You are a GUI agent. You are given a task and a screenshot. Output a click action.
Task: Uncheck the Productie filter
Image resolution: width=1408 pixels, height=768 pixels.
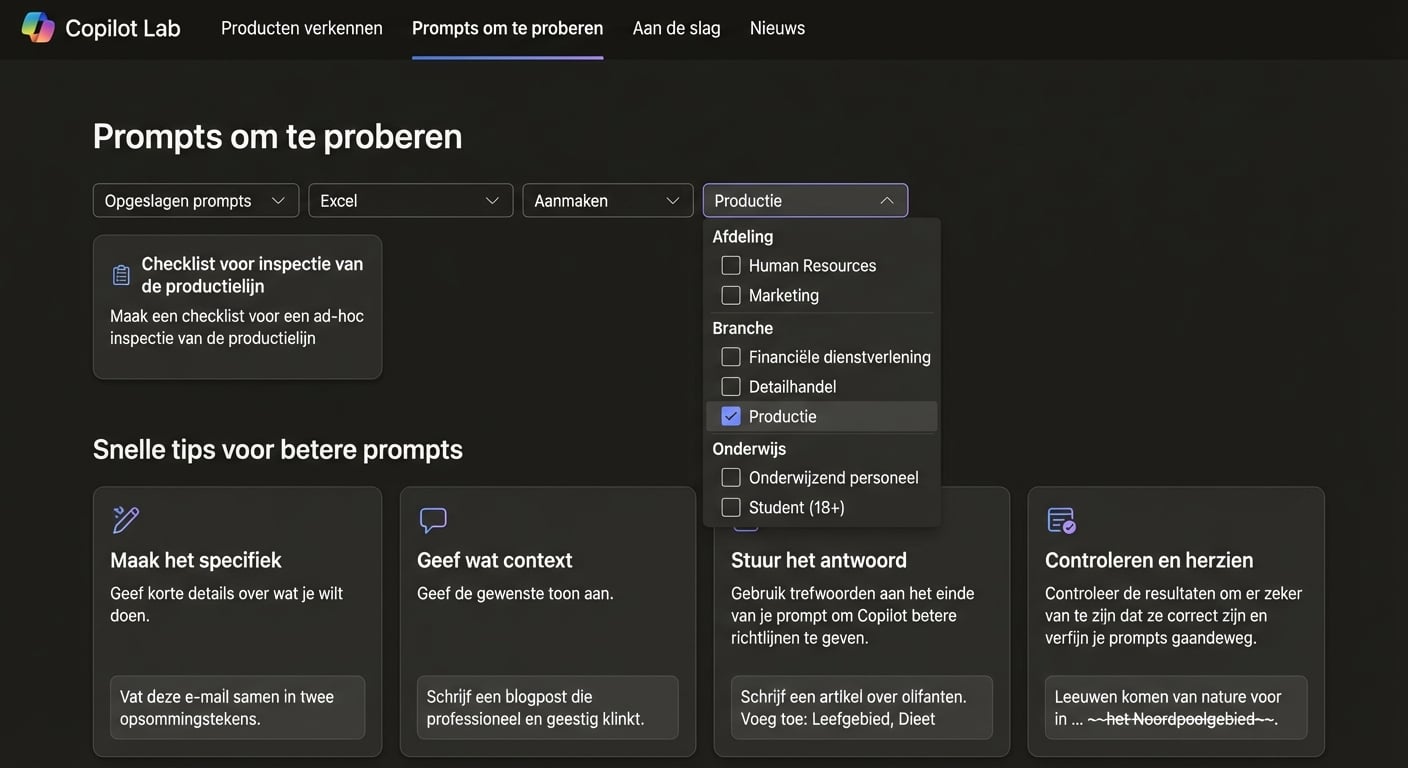pyautogui.click(x=730, y=416)
